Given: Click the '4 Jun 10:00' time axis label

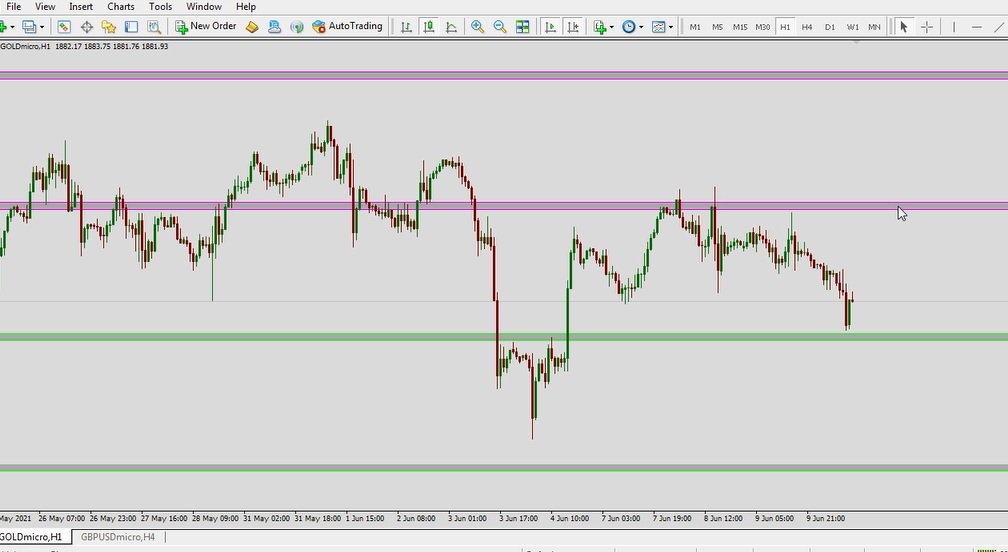Looking at the screenshot, I should click(x=570, y=518).
